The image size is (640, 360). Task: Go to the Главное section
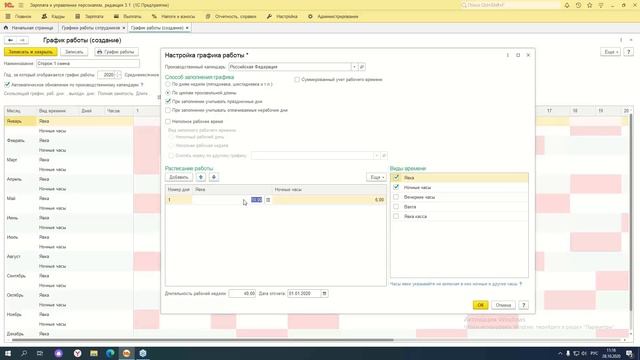(x=18, y=16)
